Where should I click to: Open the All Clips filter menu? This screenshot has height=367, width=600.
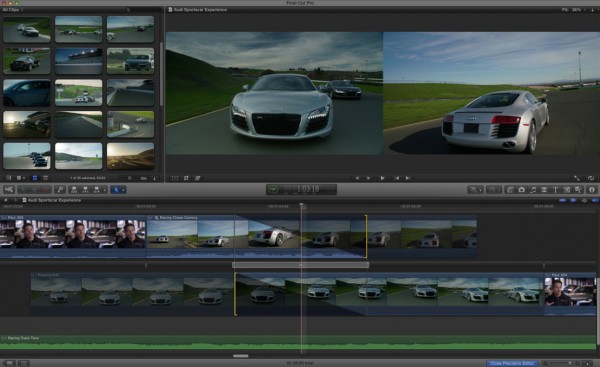12,10
